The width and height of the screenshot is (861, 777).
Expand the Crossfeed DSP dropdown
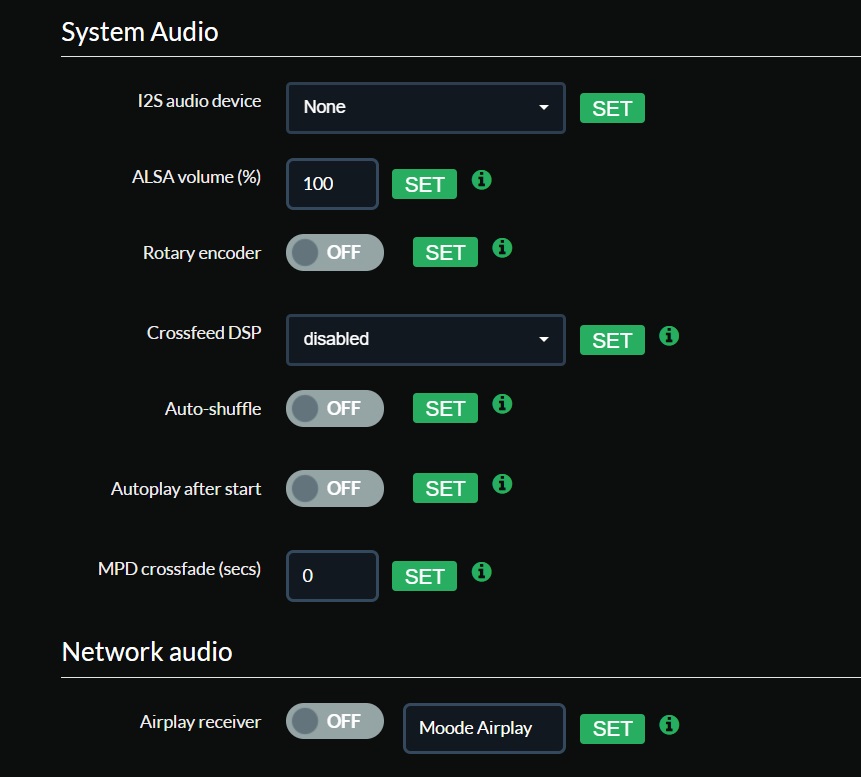pos(426,340)
